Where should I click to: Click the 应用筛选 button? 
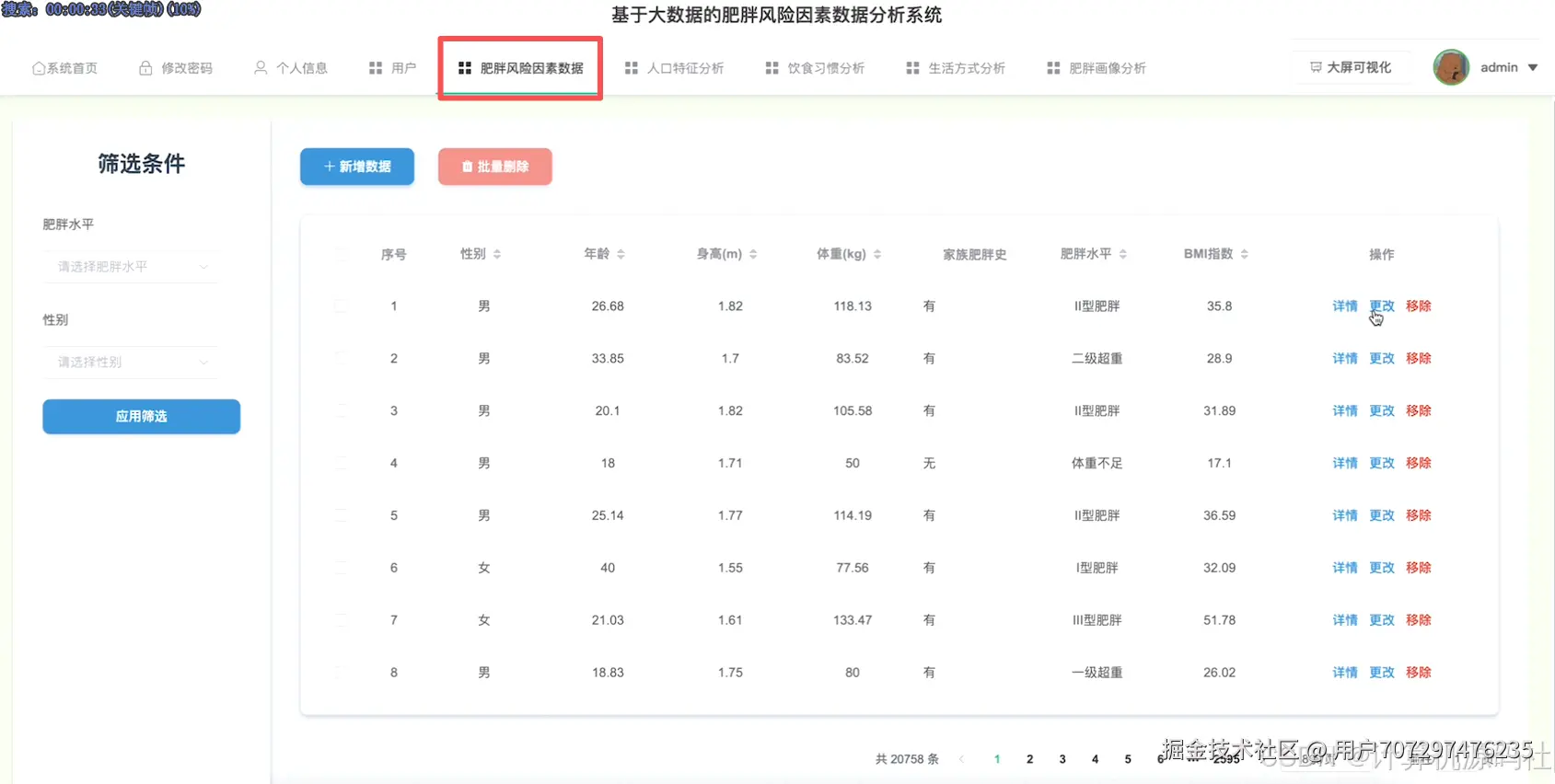(x=142, y=417)
